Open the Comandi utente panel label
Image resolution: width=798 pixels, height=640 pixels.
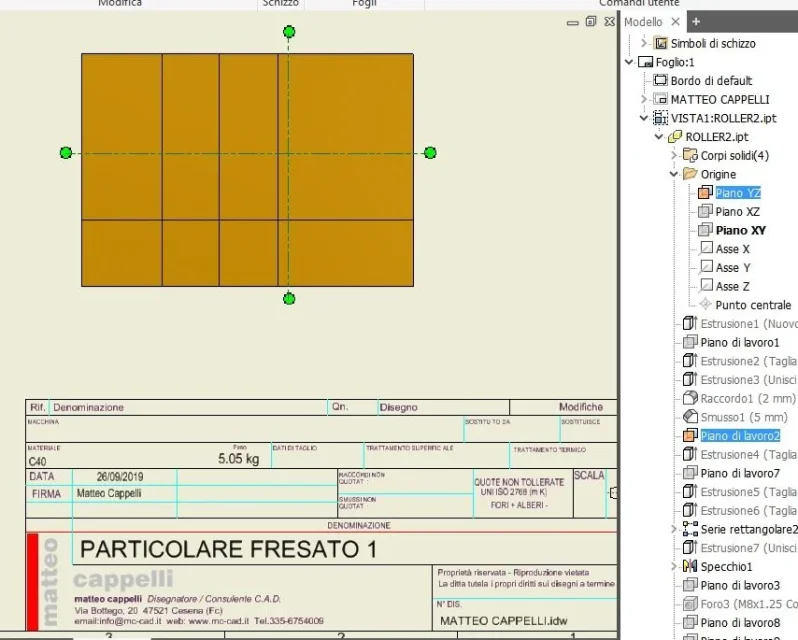[x=639, y=3]
